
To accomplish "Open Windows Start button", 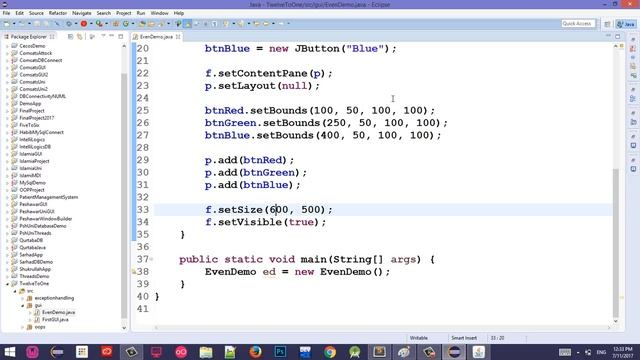I will coord(9,352).
